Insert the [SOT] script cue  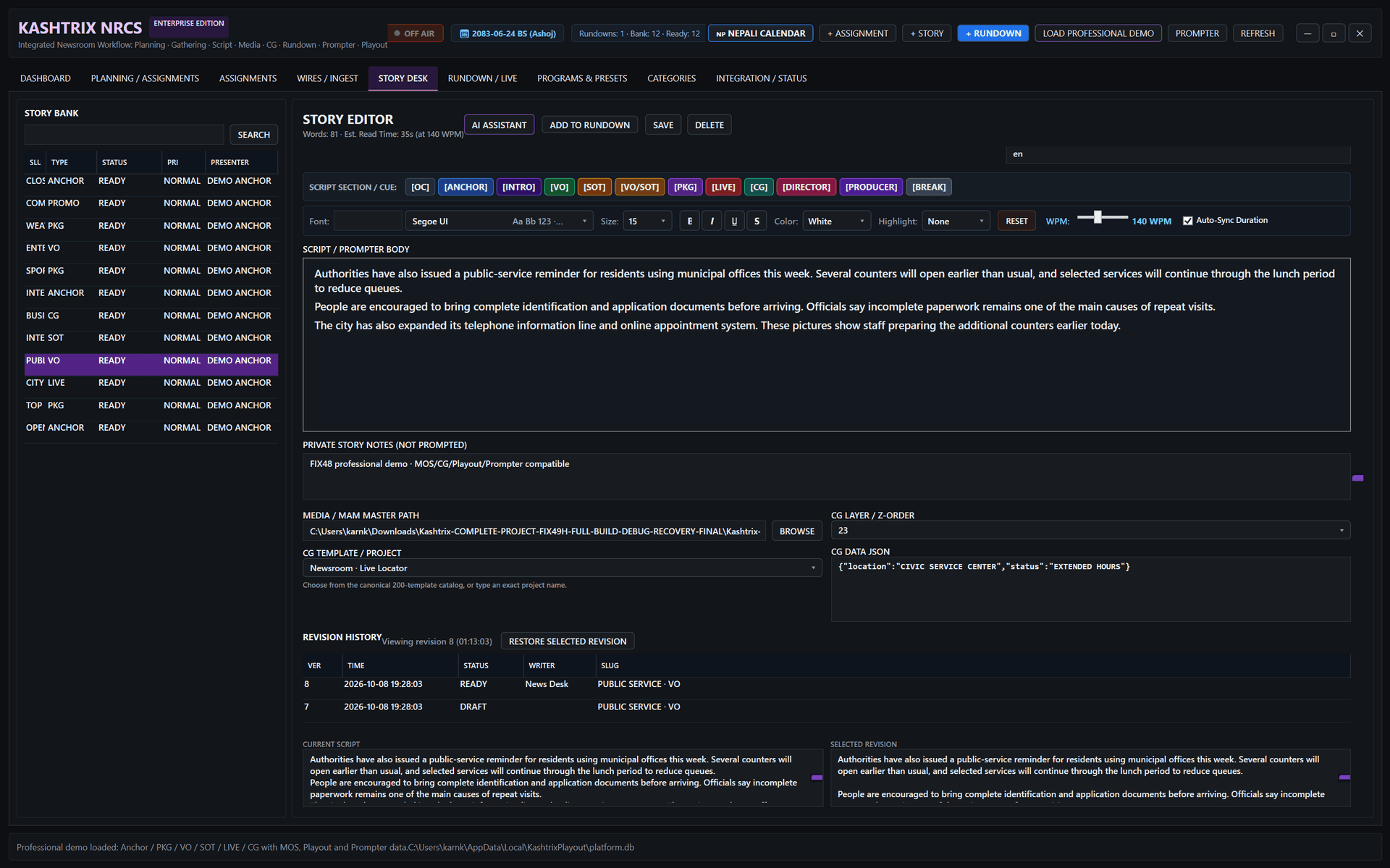point(594,187)
